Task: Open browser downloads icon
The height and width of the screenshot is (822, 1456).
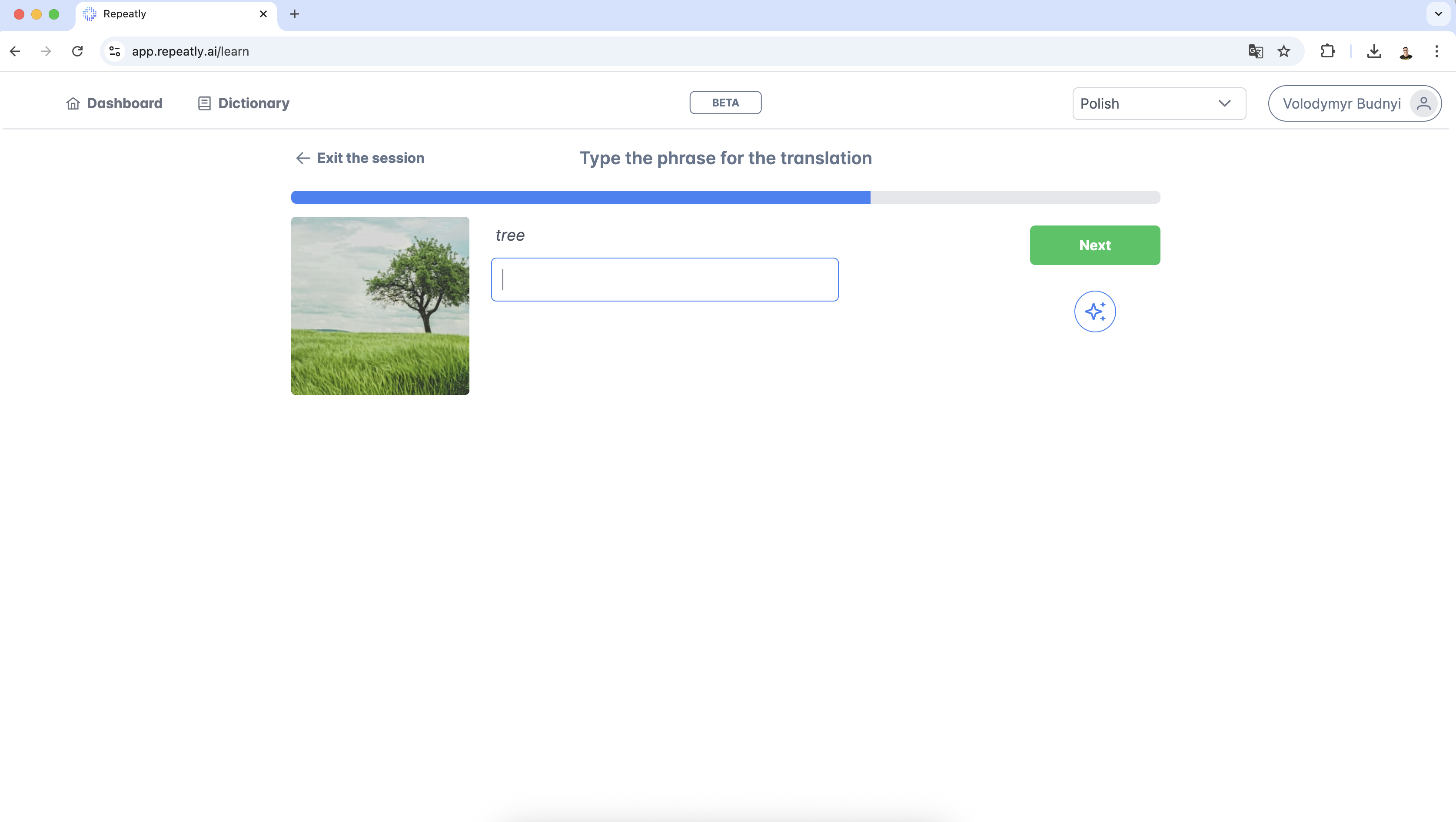Action: [x=1374, y=51]
